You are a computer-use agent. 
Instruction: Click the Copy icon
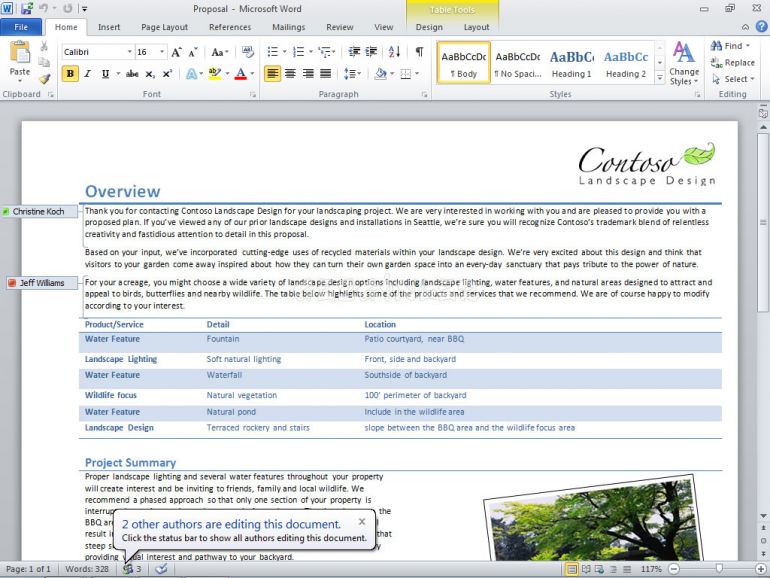[x=44, y=62]
